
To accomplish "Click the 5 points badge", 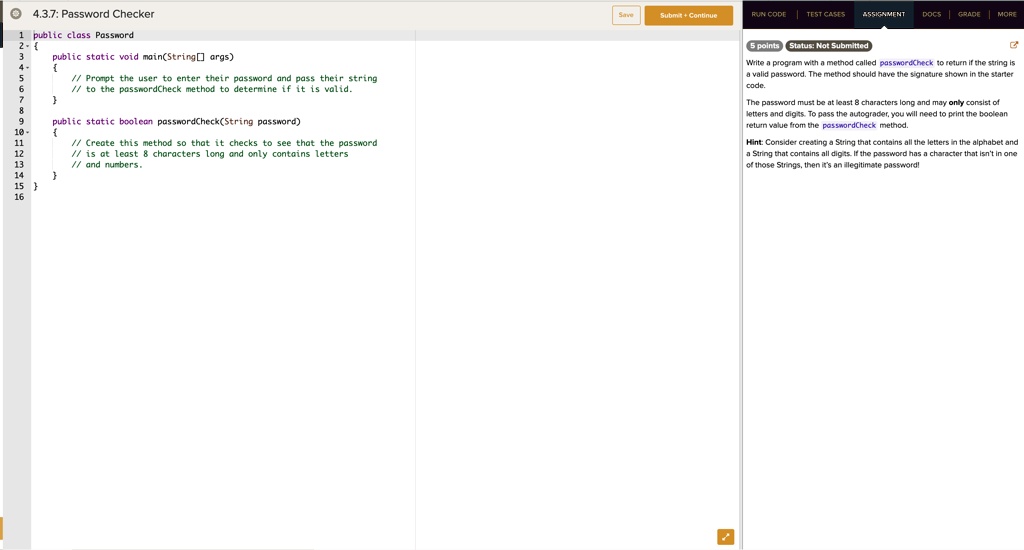I will tap(764, 46).
